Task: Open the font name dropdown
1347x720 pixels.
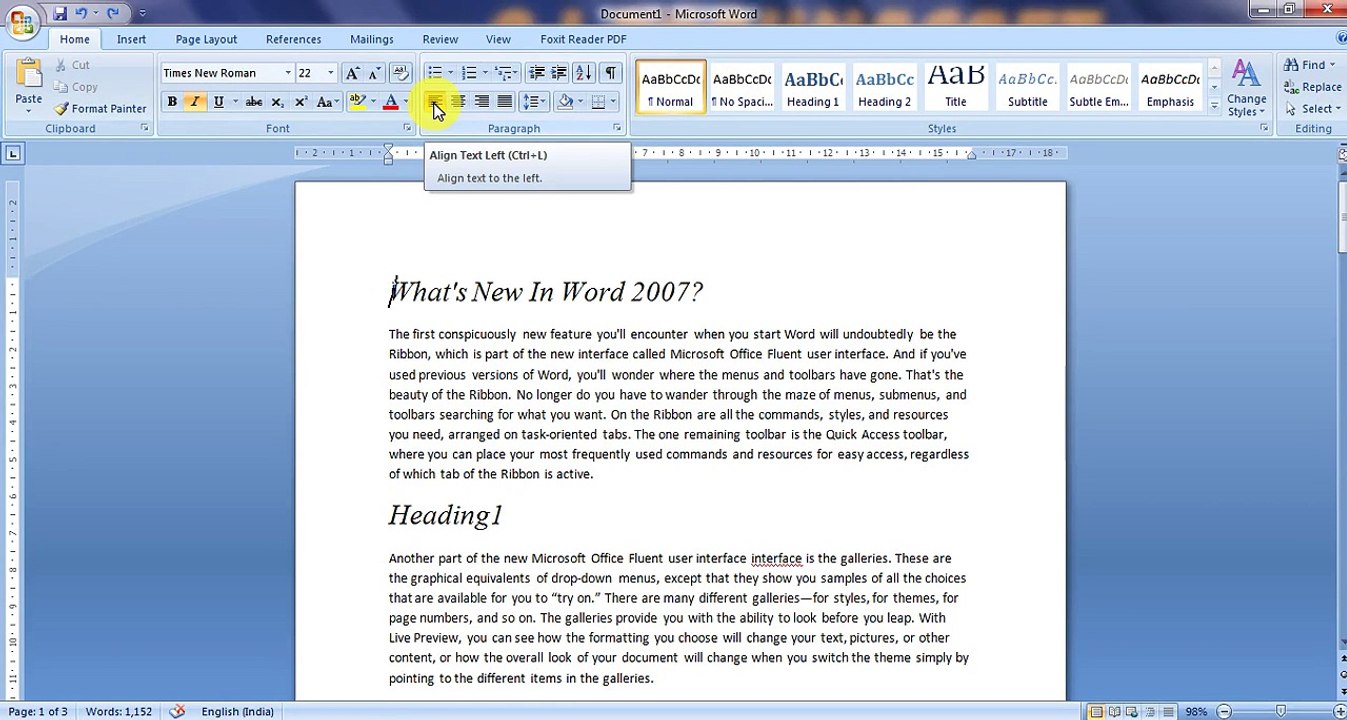Action: pos(288,73)
